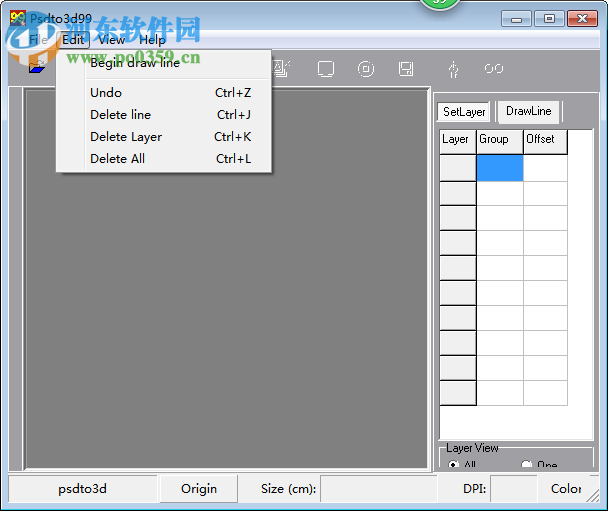Viewport: 608px width, 511px height.
Task: Click the open file folder icon
Action: tap(37, 67)
